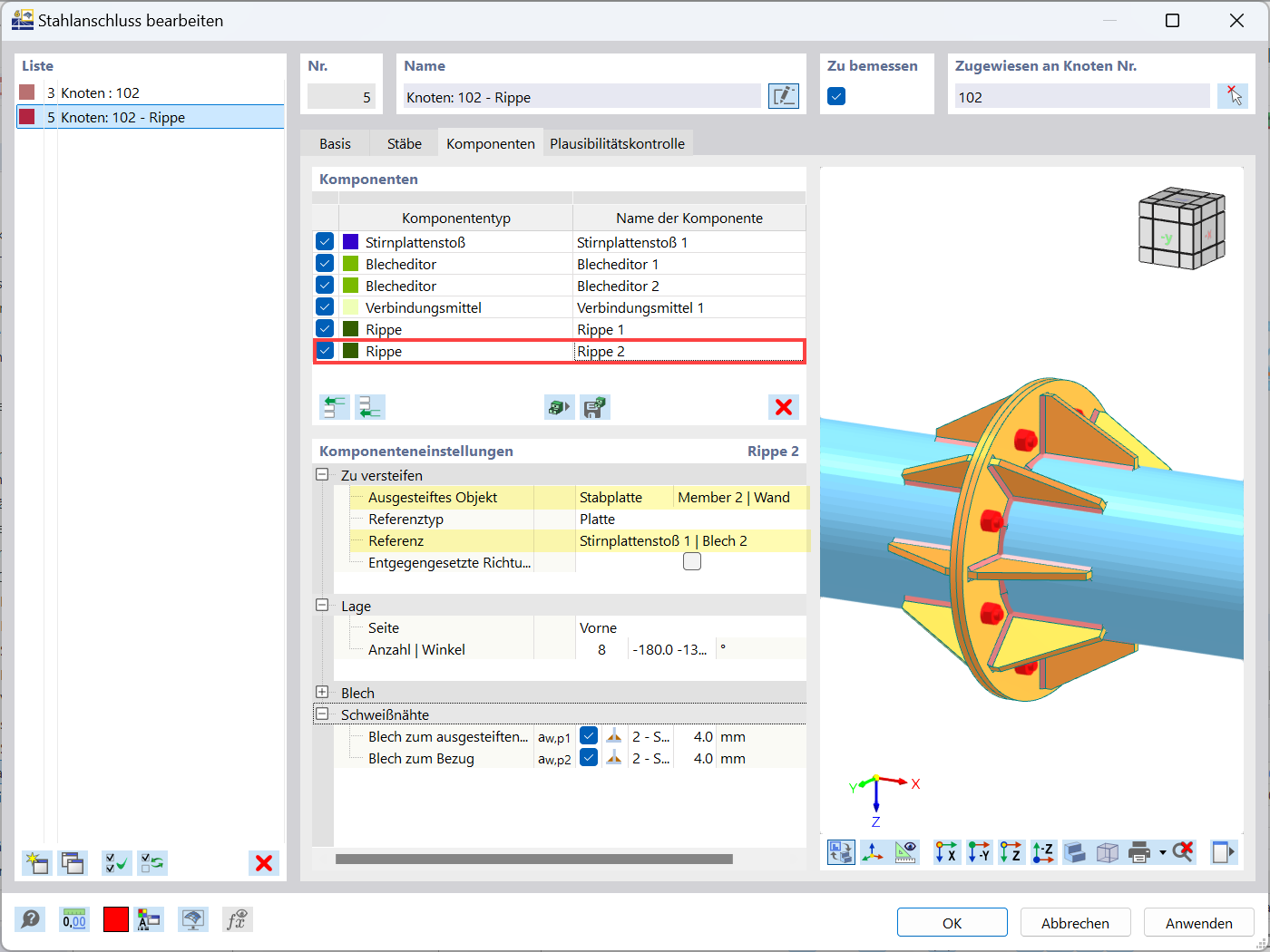
Task: Insert component at beginning icon
Action: pos(335,407)
